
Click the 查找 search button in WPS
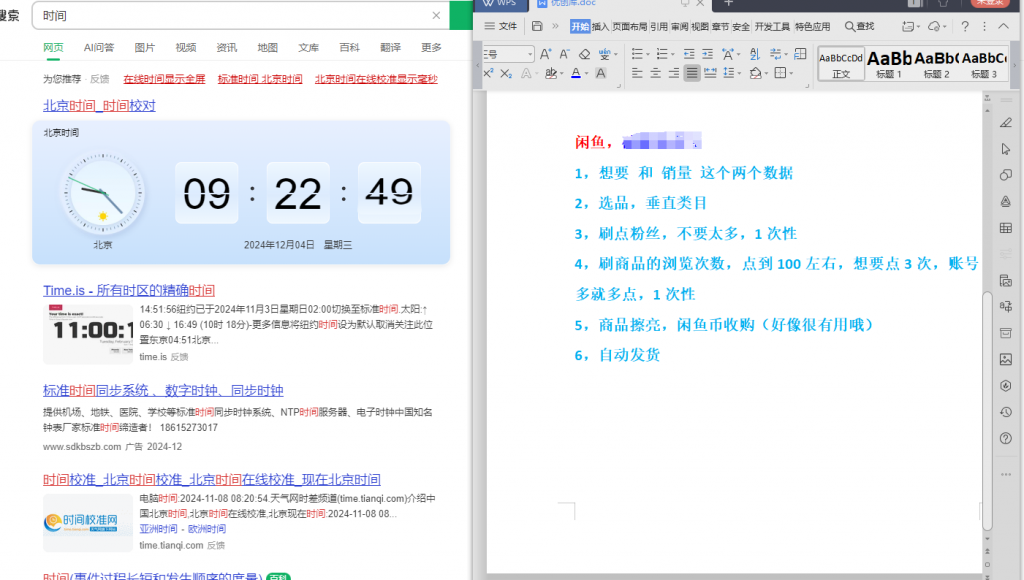point(859,26)
